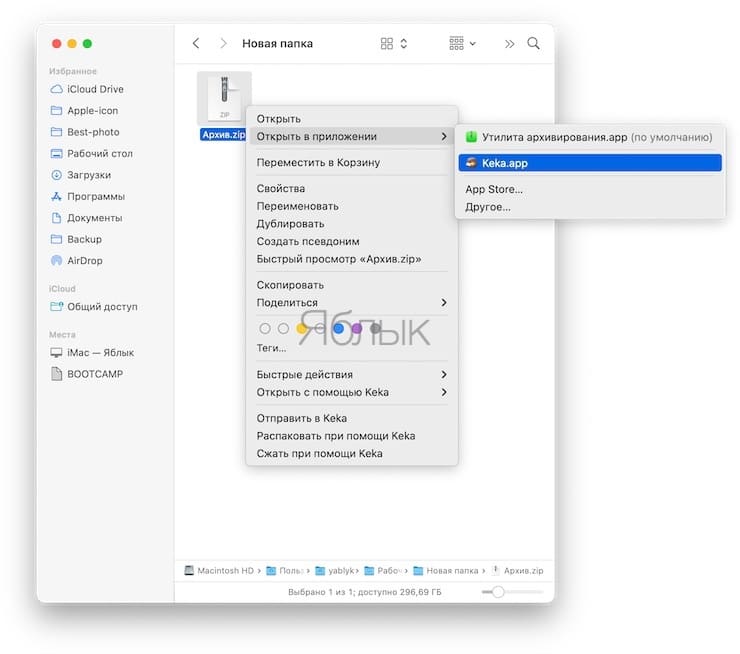Choose Открыть in context menu
Screen dimensions: 740x654
pos(352,119)
